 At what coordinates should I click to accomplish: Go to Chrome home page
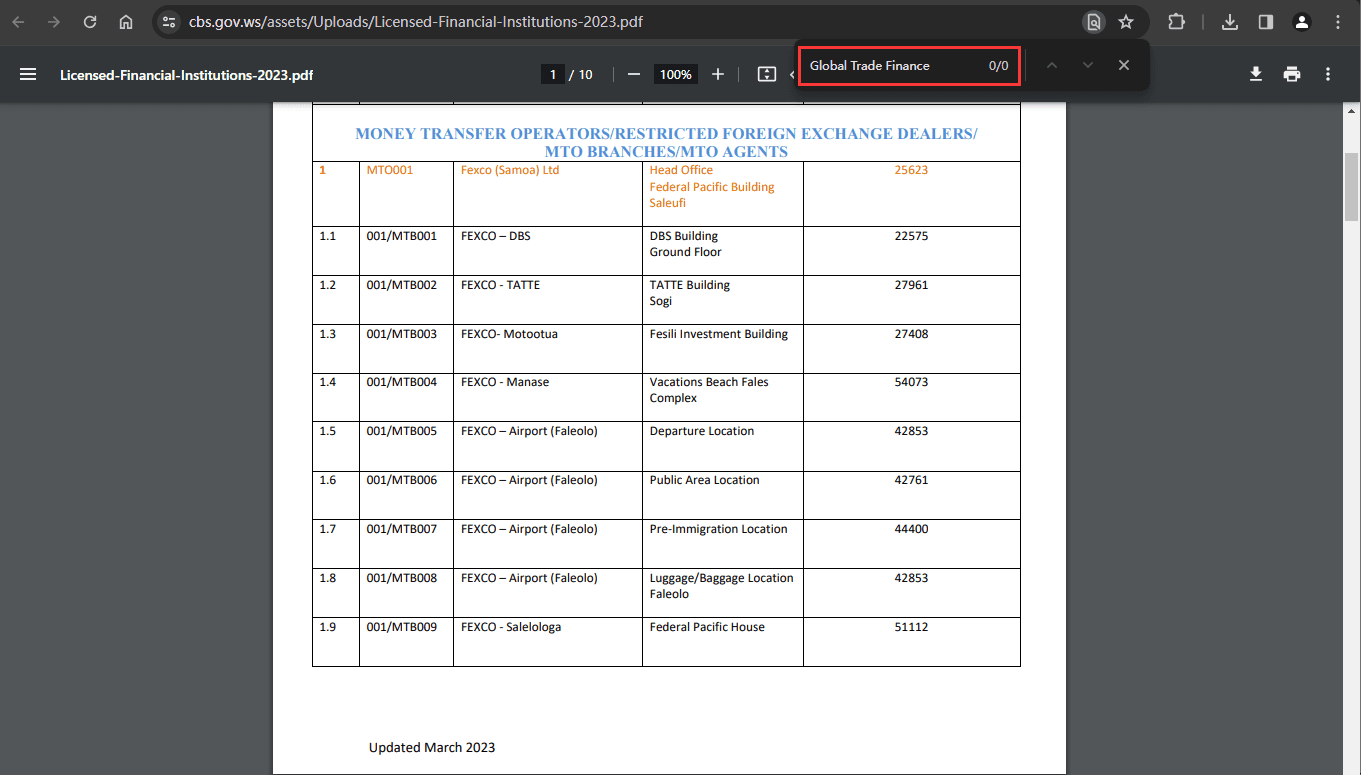[x=126, y=22]
